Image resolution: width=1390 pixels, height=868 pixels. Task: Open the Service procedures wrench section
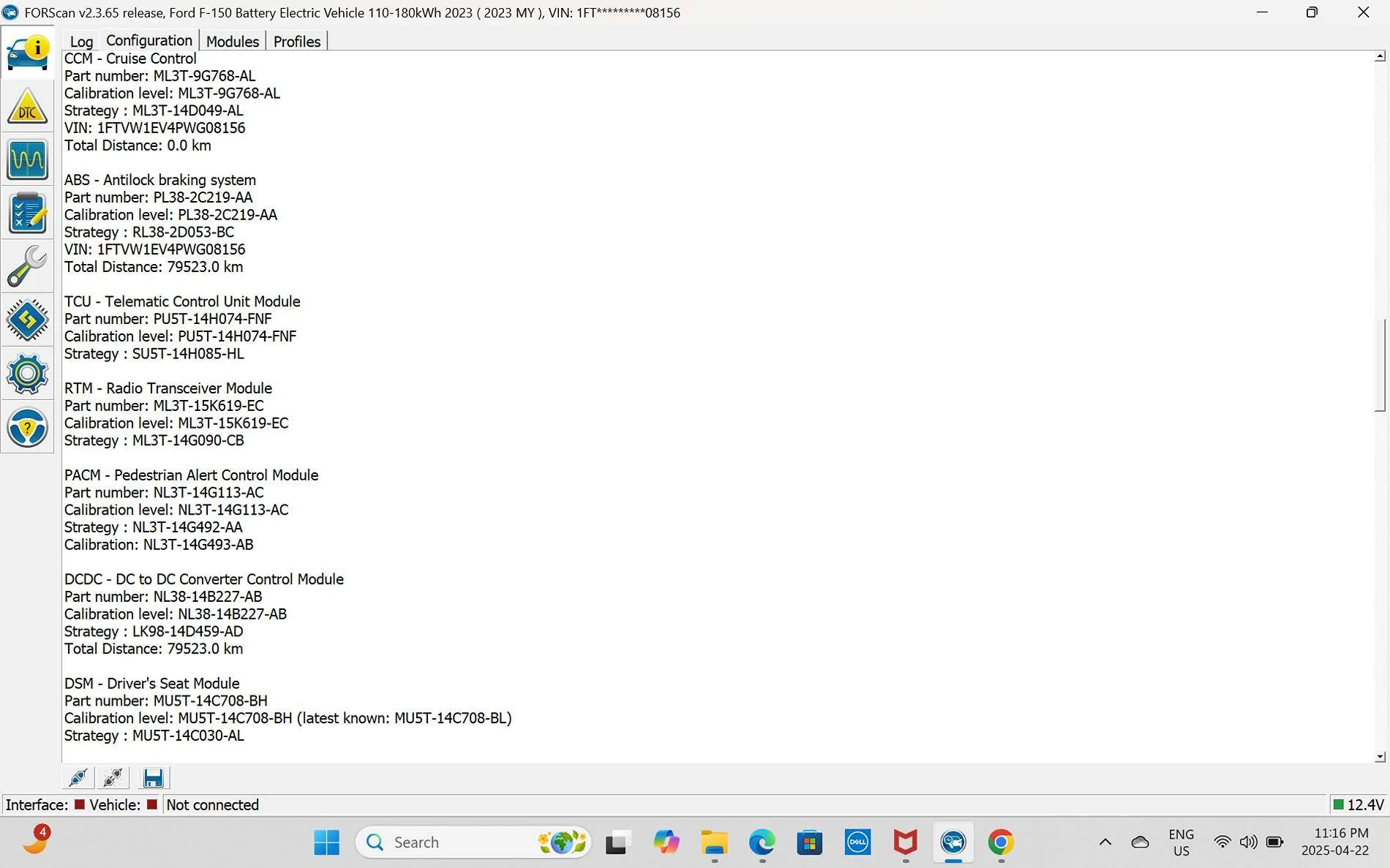[x=28, y=266]
